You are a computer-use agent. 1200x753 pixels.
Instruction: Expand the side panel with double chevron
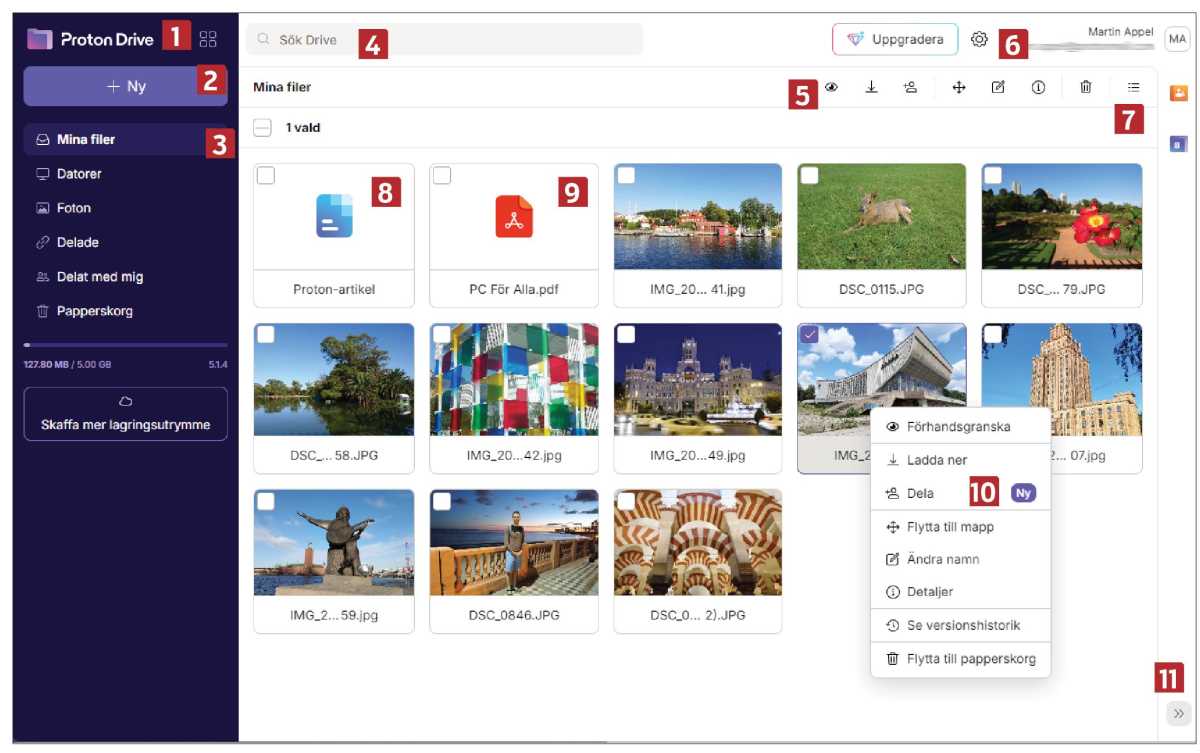coord(1178,713)
